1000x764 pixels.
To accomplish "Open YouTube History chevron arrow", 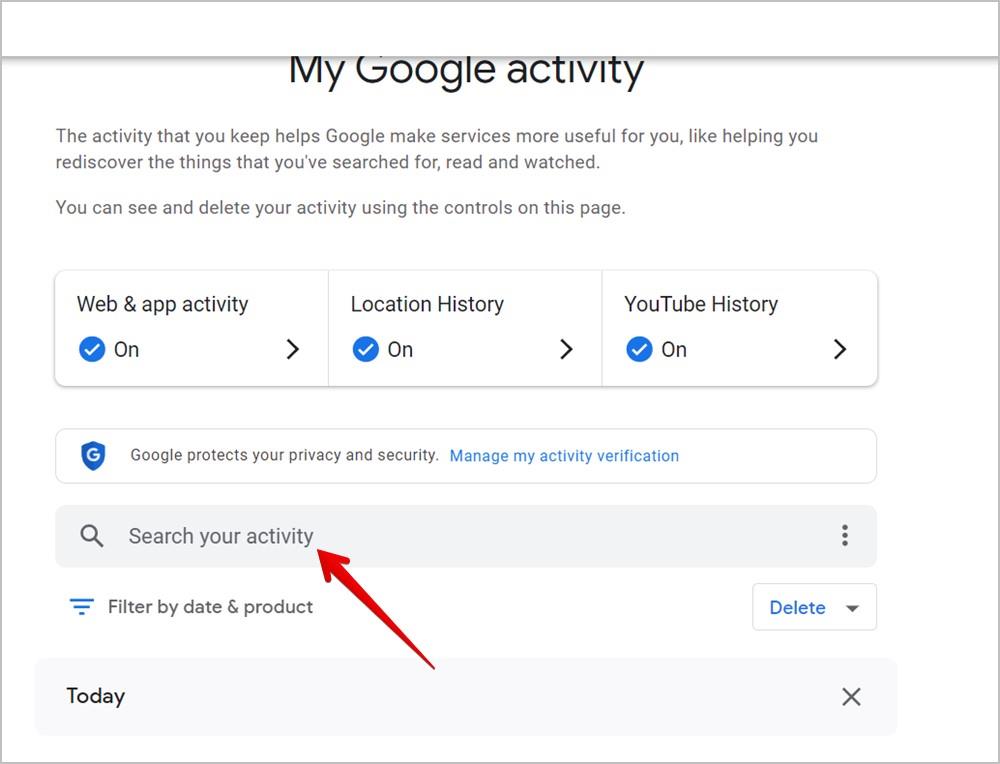I will pos(840,349).
